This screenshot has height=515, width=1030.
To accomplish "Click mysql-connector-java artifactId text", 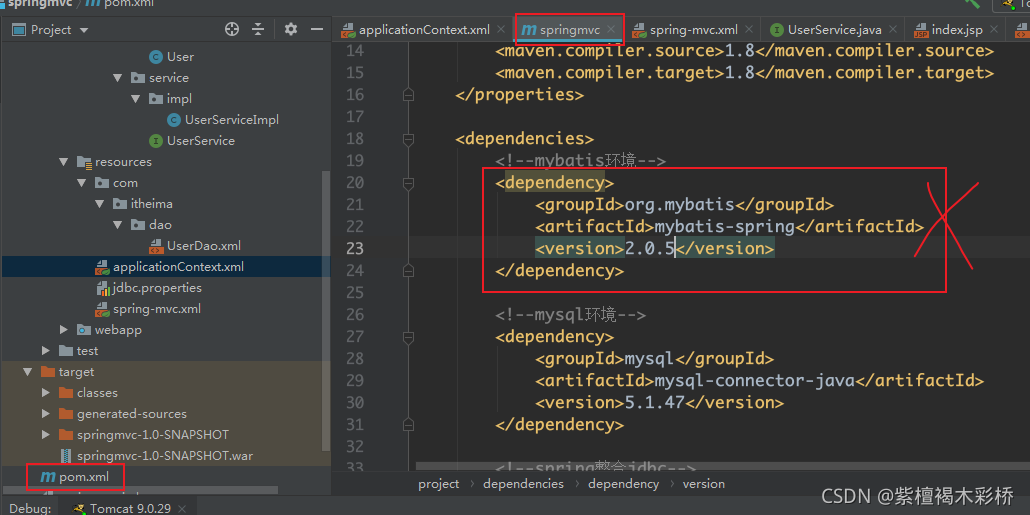I will click(x=754, y=381).
